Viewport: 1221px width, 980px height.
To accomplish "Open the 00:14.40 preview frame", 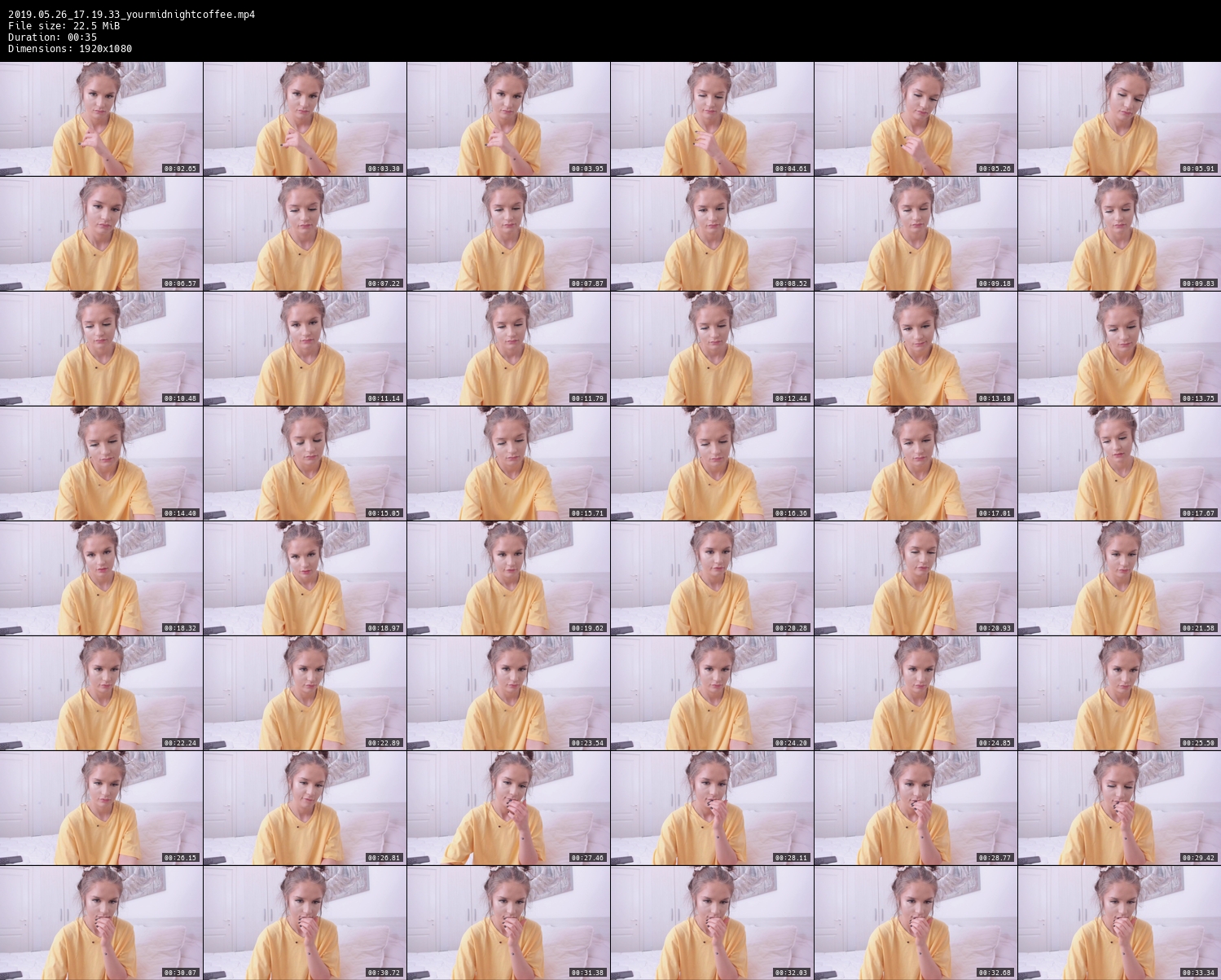I will point(101,464).
